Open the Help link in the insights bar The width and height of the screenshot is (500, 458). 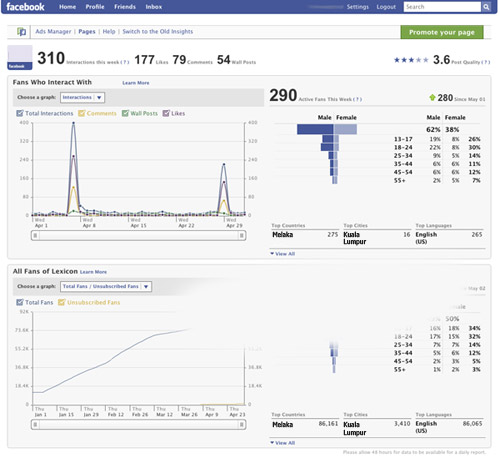coord(109,31)
